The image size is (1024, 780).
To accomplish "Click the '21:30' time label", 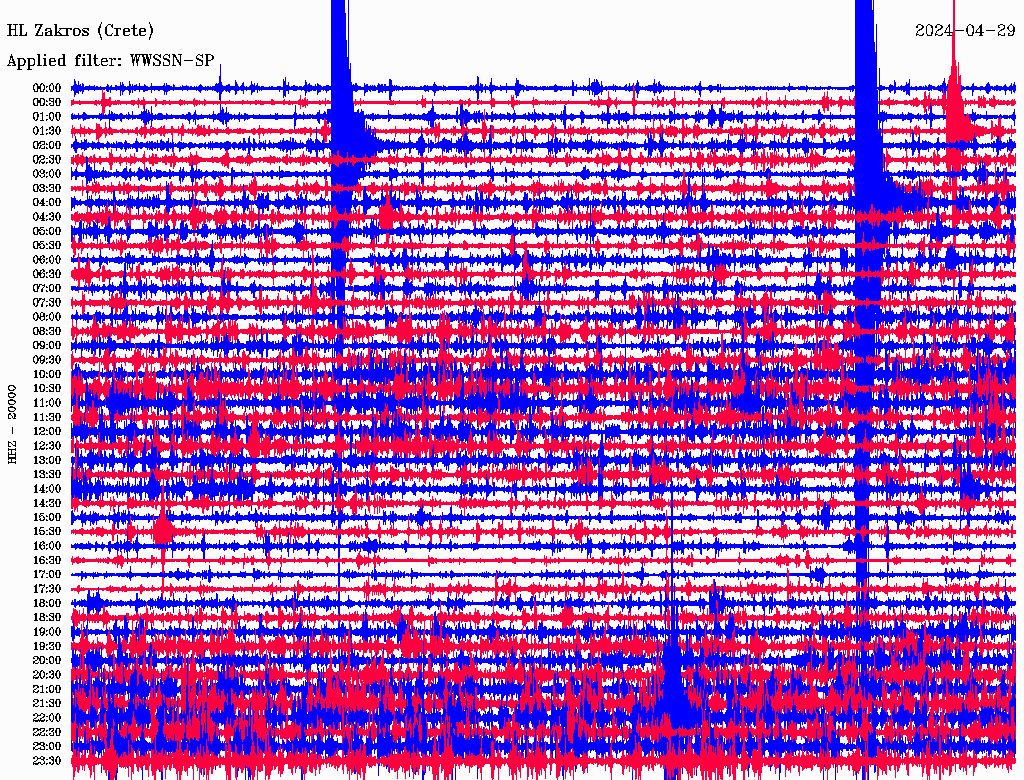I will click(x=47, y=704).
